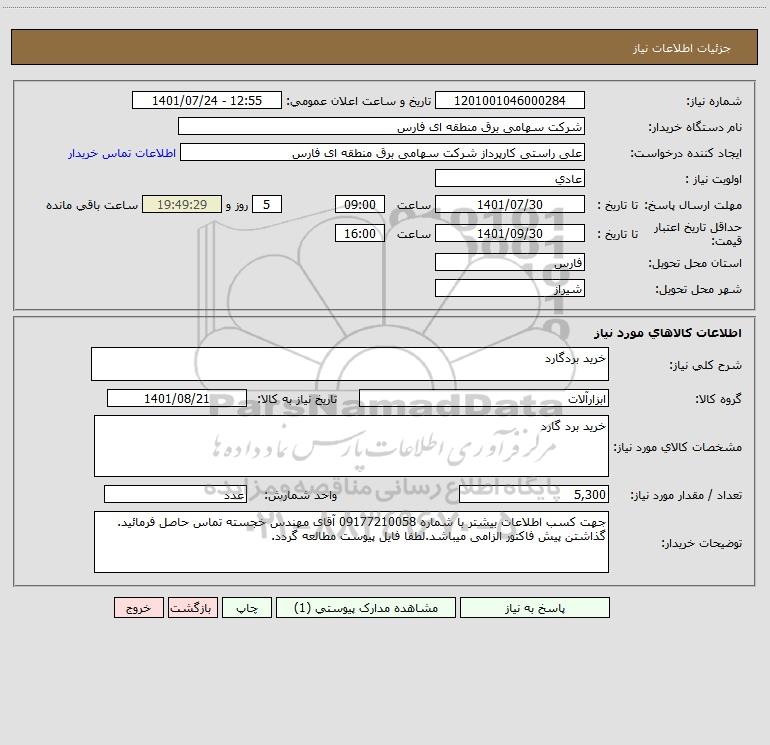
Task: Click the countdown timer 19:49:29
Action: 182,204
